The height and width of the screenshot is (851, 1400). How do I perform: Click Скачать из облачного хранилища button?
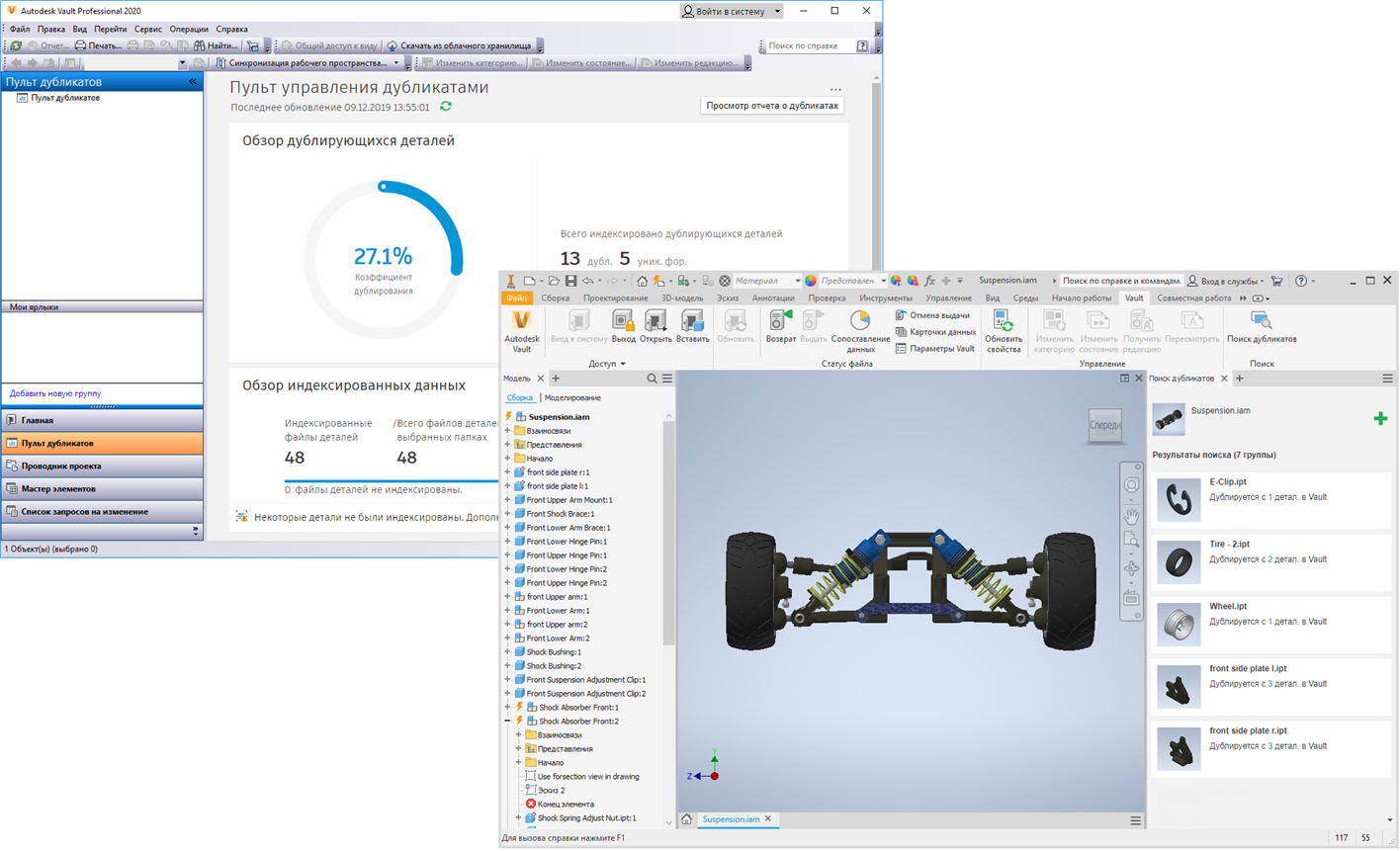[459, 45]
